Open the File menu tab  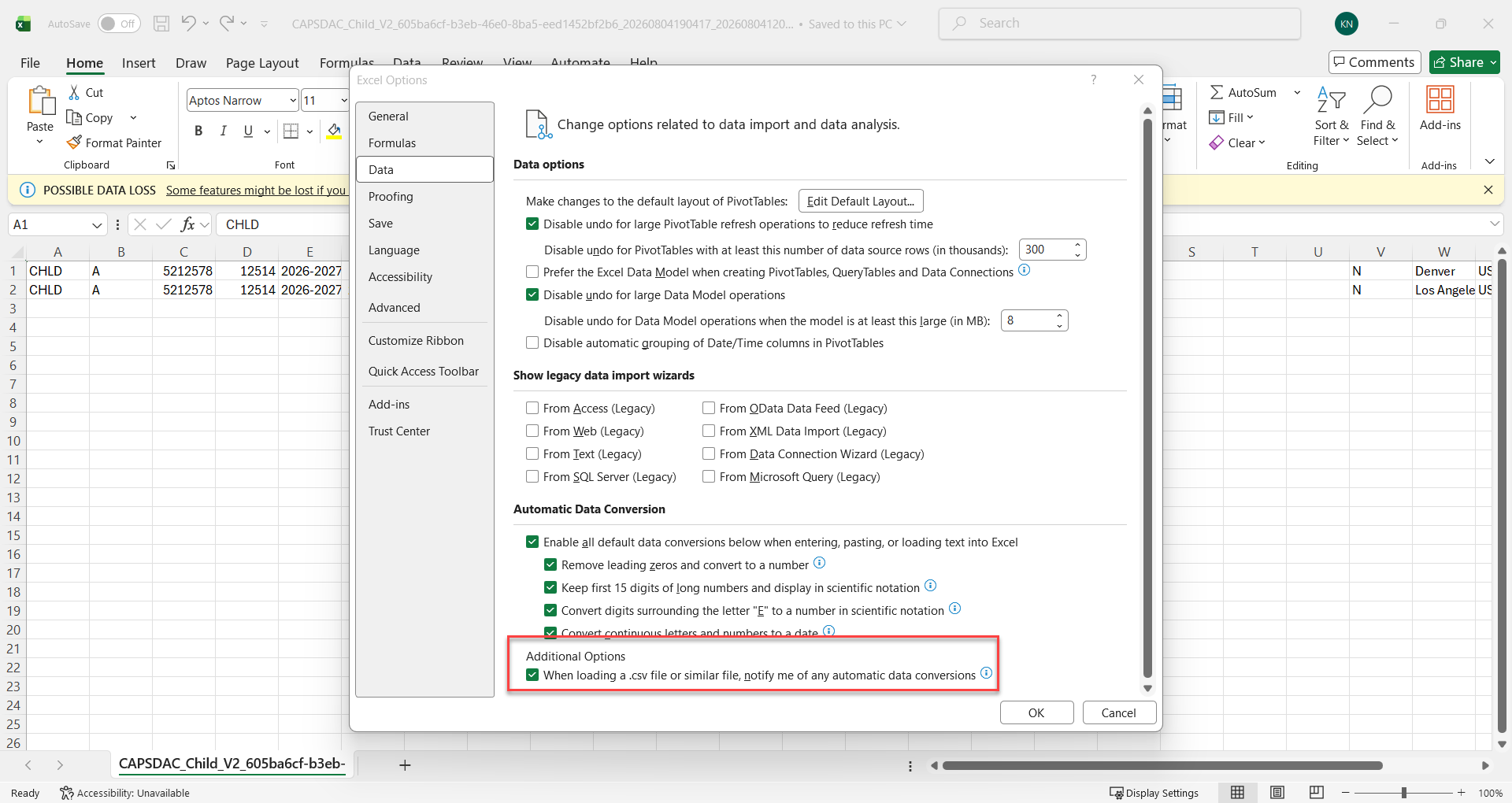tap(30, 63)
